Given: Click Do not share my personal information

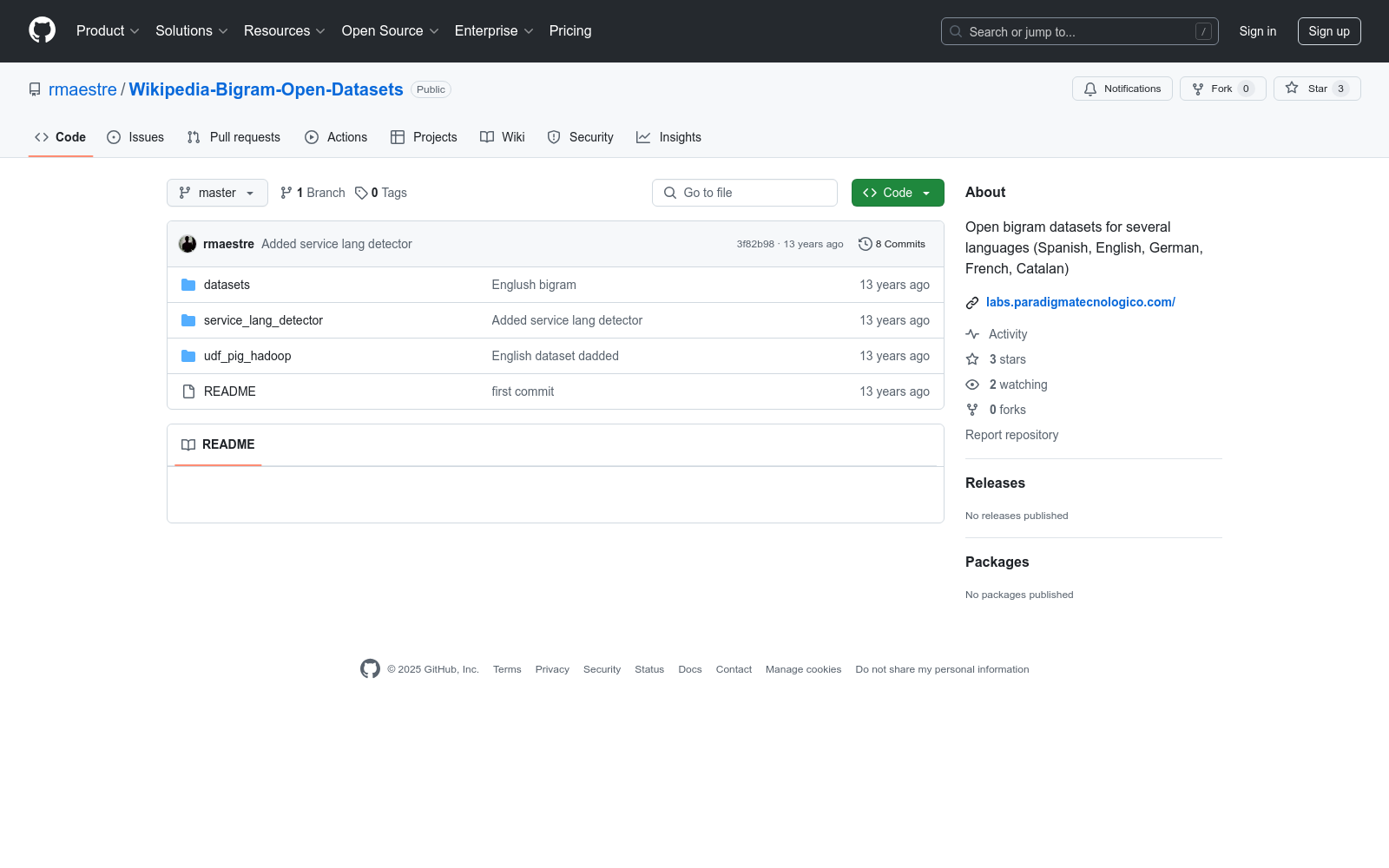Looking at the screenshot, I should click(x=942, y=669).
